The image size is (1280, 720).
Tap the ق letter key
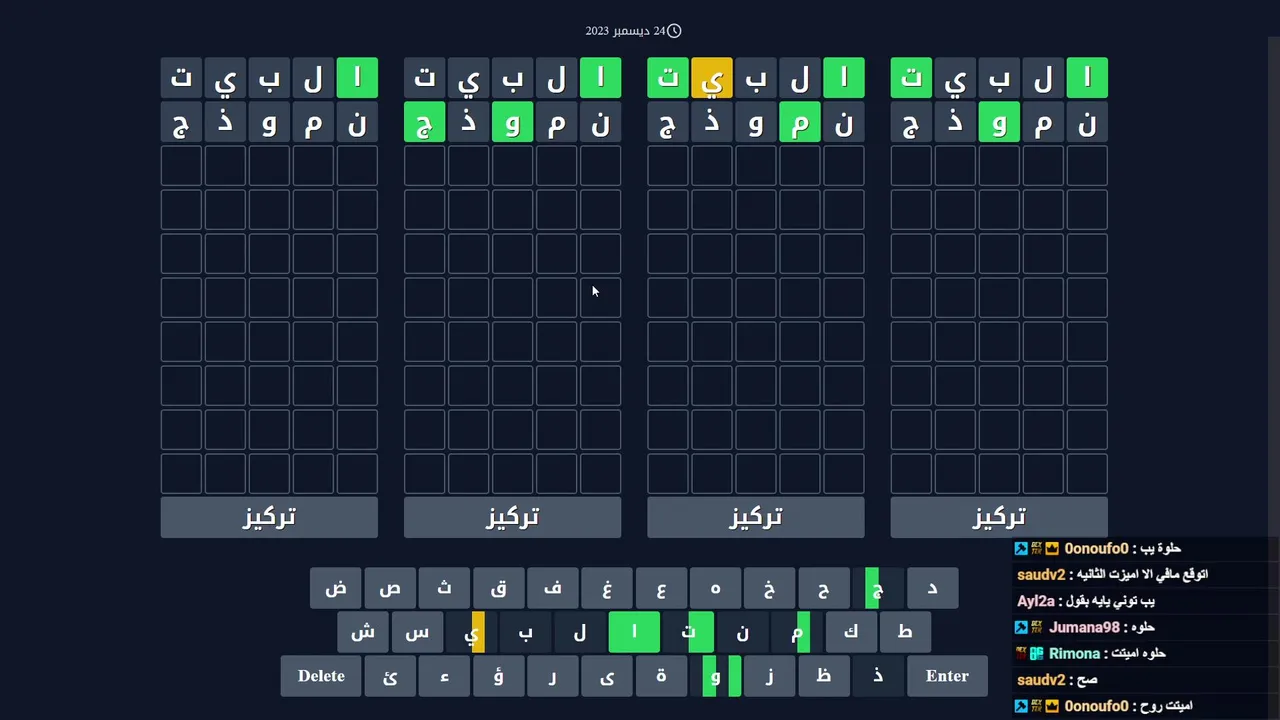click(x=498, y=588)
